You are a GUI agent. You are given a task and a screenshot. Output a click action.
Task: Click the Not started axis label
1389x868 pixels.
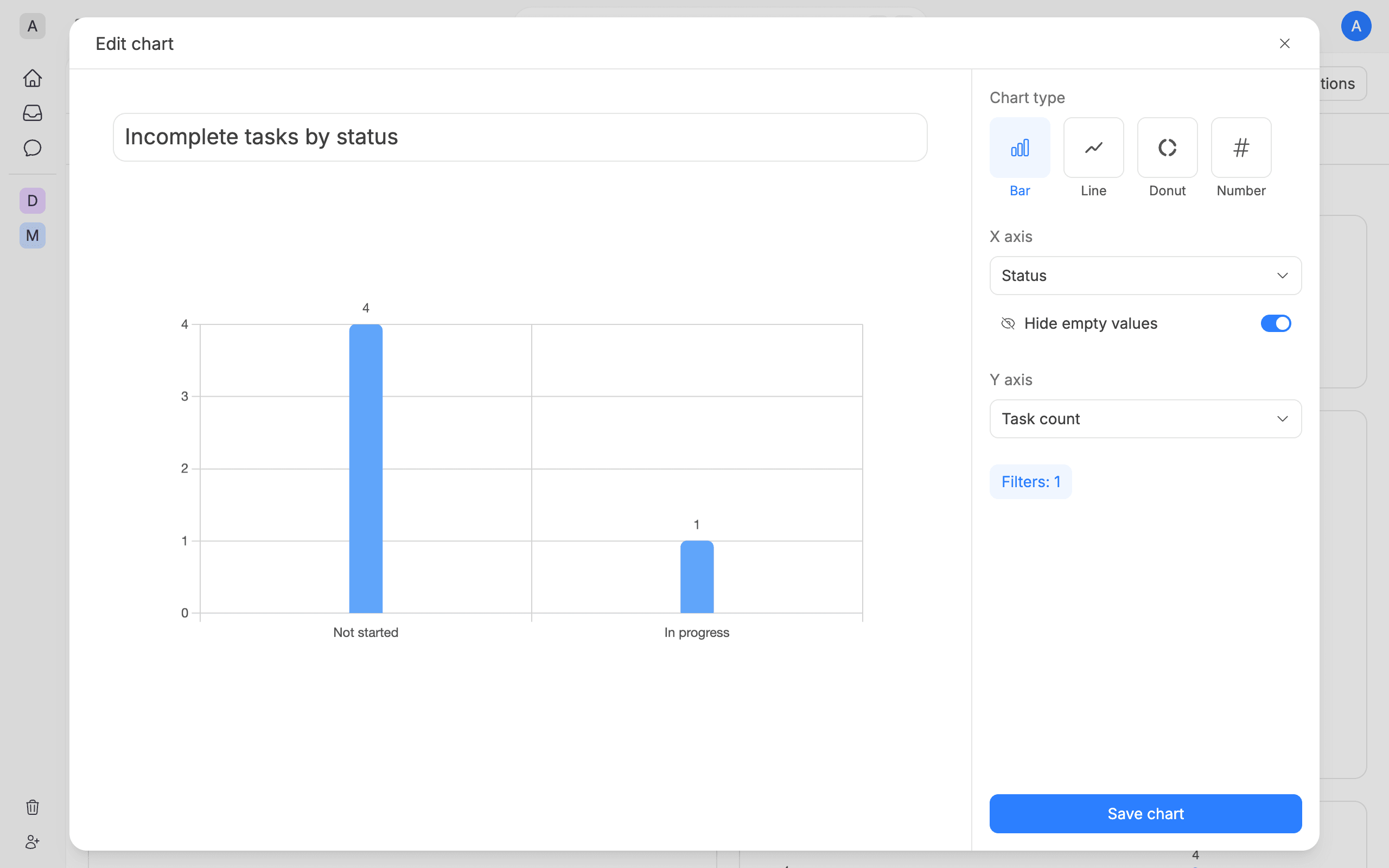click(366, 633)
